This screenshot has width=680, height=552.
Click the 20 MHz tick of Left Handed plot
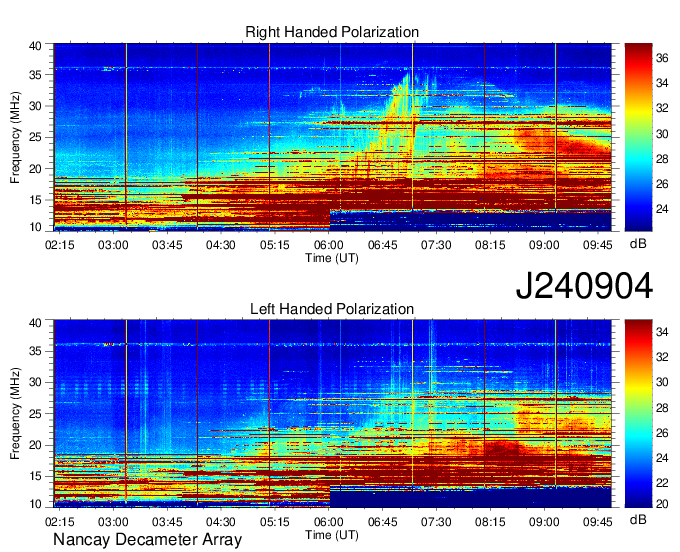point(35,445)
